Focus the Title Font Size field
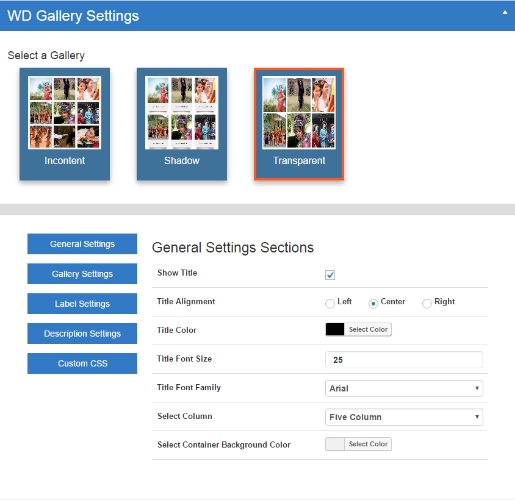Image resolution: width=515 pixels, height=500 pixels. point(404,360)
